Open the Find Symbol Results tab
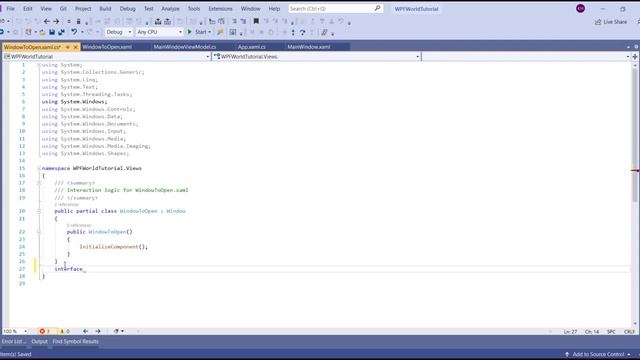The image size is (640, 360). pos(76,342)
